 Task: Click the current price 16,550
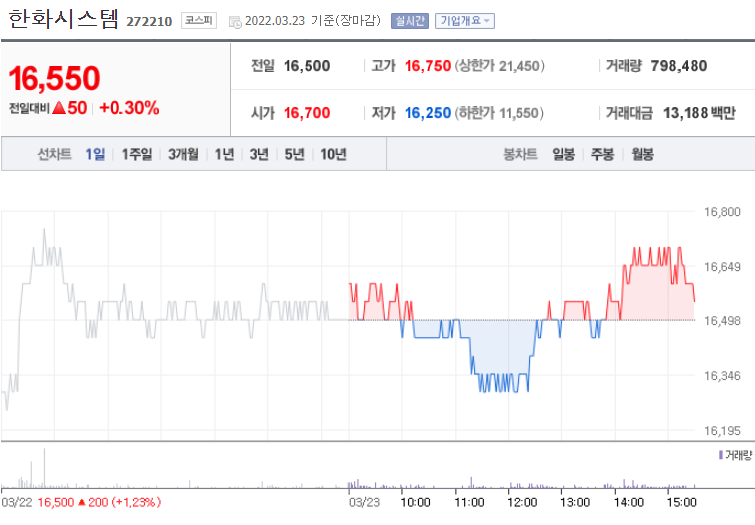click(x=54, y=78)
